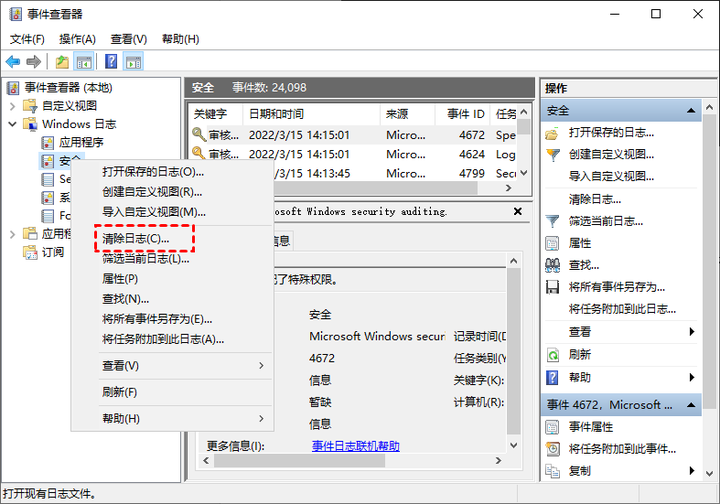Expand the 自定义视图 tree node arrow
The image size is (720, 504).
[x=12, y=106]
